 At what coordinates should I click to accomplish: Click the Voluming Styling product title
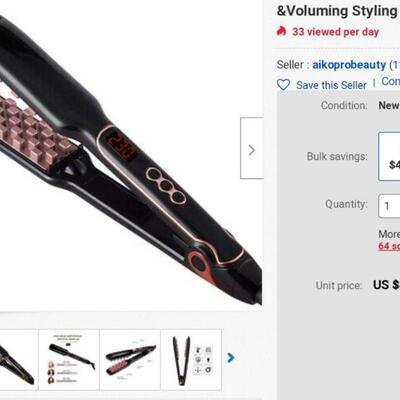tap(338, 11)
